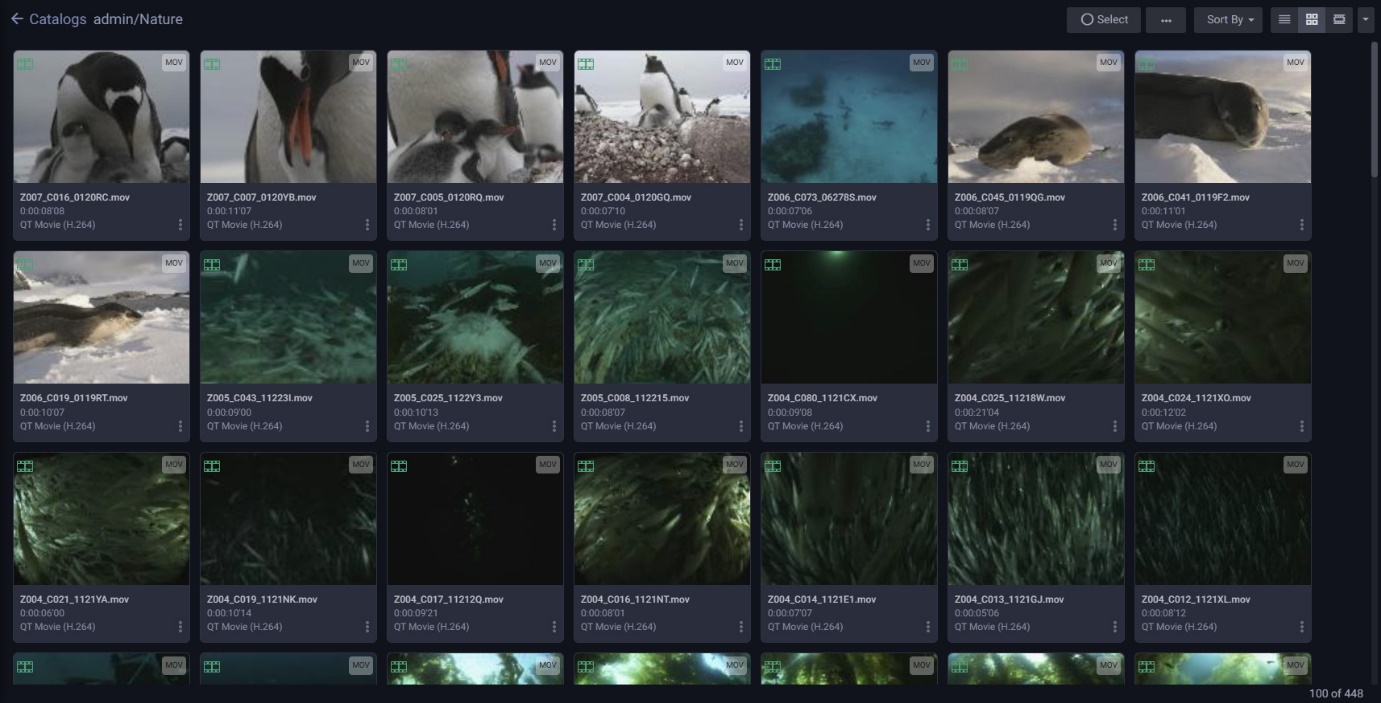Click film clip icon on Z004_C080_1121CX thumbnail
This screenshot has width=1381, height=703.
tap(773, 265)
